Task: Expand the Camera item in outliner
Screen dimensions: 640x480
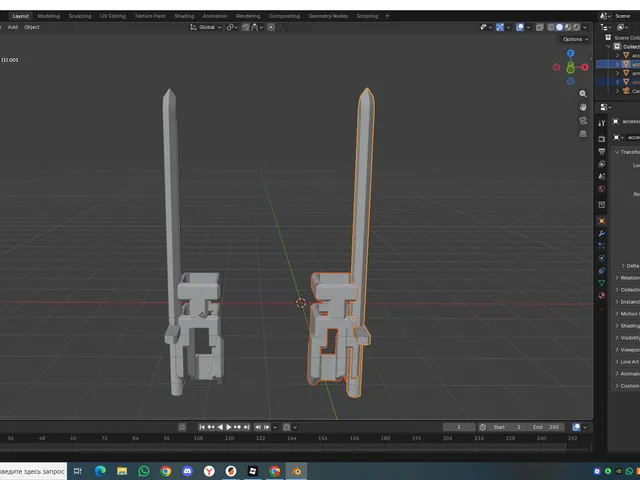Action: click(617, 91)
